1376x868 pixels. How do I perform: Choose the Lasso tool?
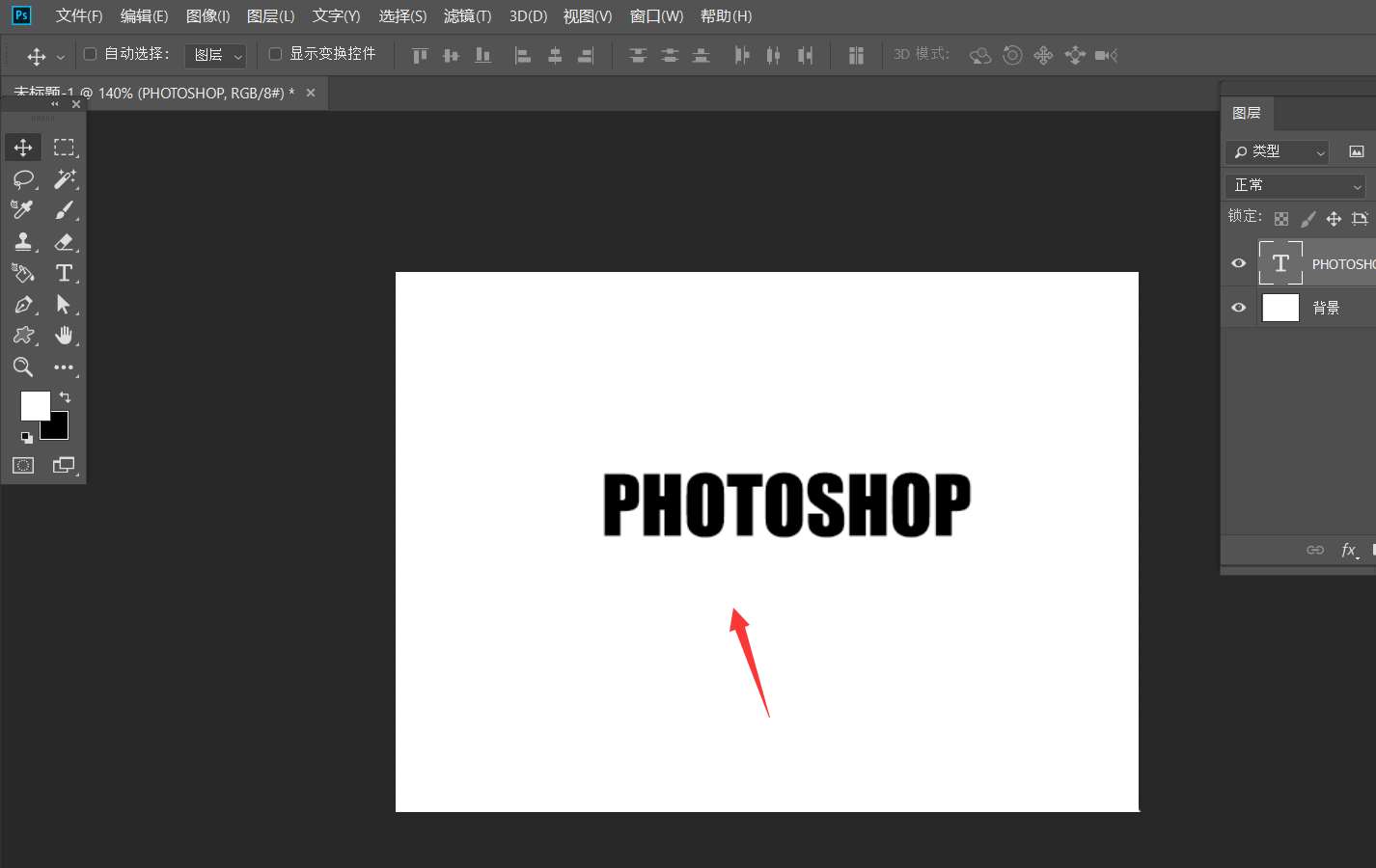pyautogui.click(x=23, y=178)
